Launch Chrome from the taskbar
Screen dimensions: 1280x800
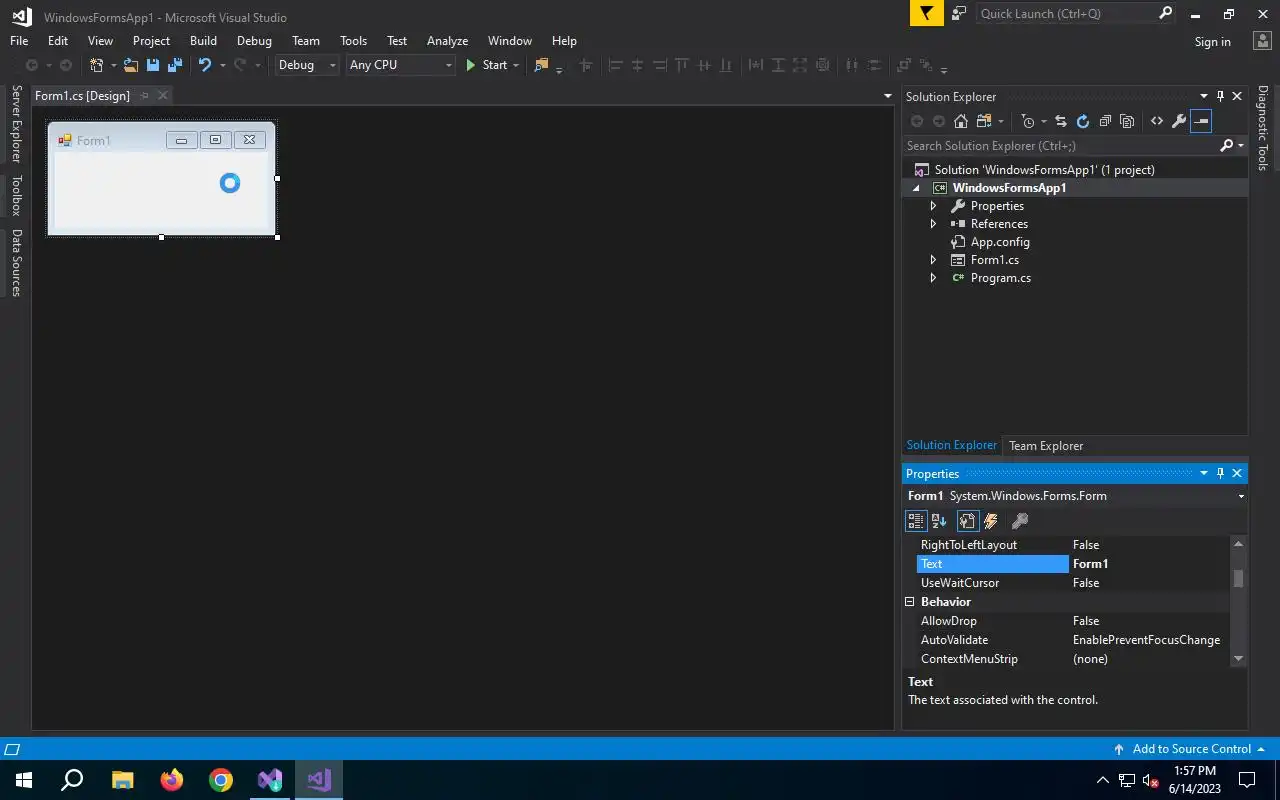(221, 780)
